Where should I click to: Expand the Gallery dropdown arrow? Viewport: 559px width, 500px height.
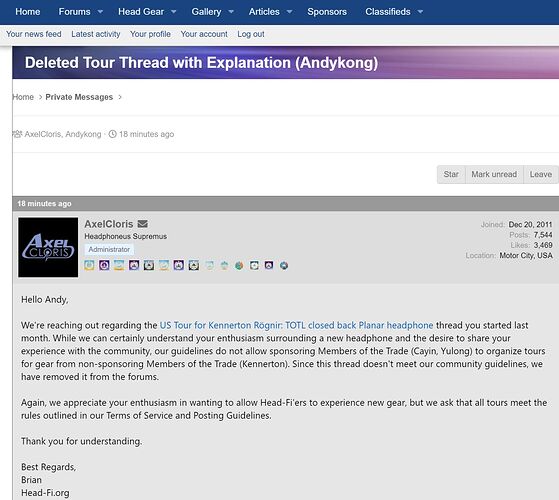click(x=231, y=12)
